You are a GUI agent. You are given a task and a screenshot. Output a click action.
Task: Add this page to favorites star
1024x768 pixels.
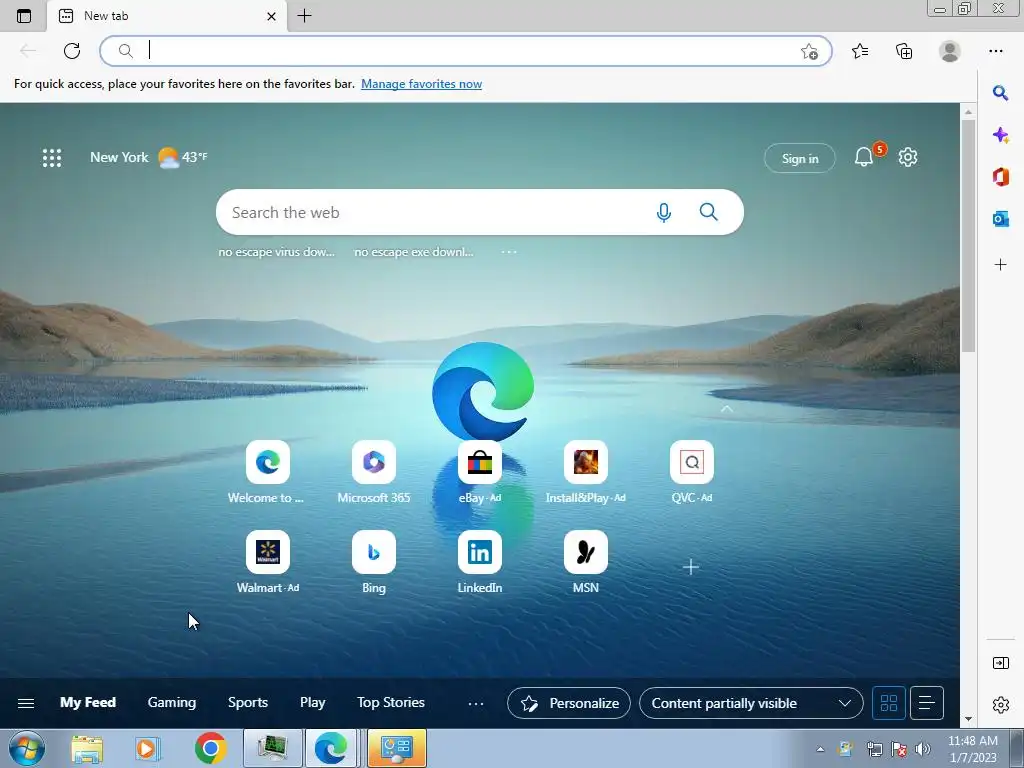point(809,52)
